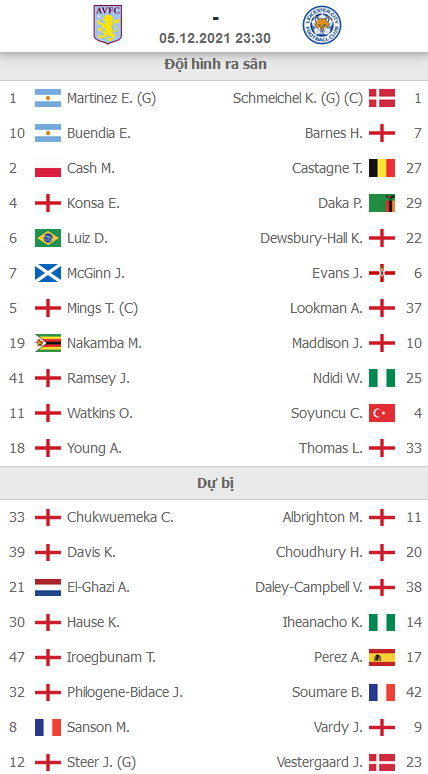Select the Dự bị section header
428x774 pixels.
[214, 483]
